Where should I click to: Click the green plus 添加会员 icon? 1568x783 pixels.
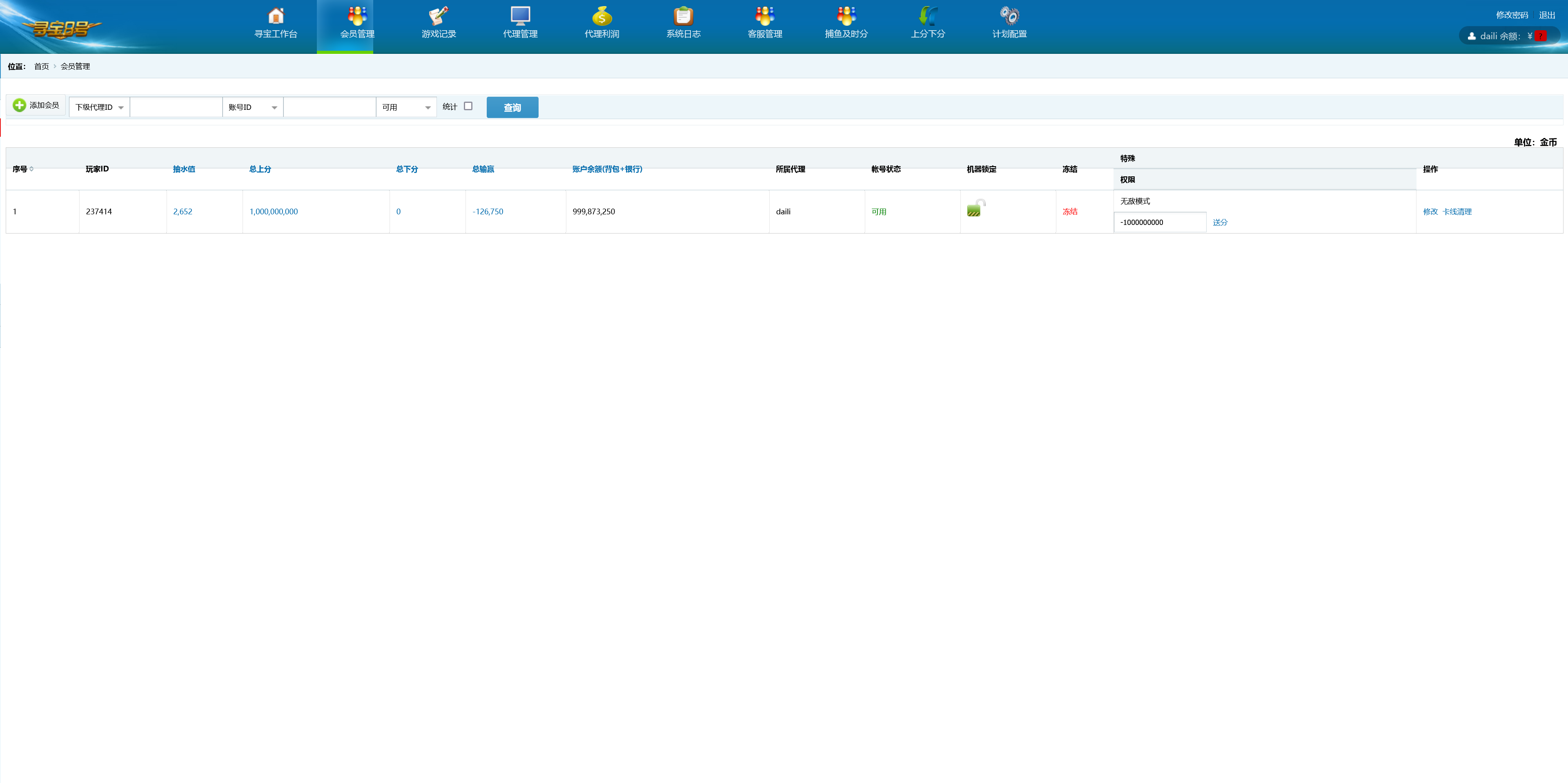pos(20,105)
